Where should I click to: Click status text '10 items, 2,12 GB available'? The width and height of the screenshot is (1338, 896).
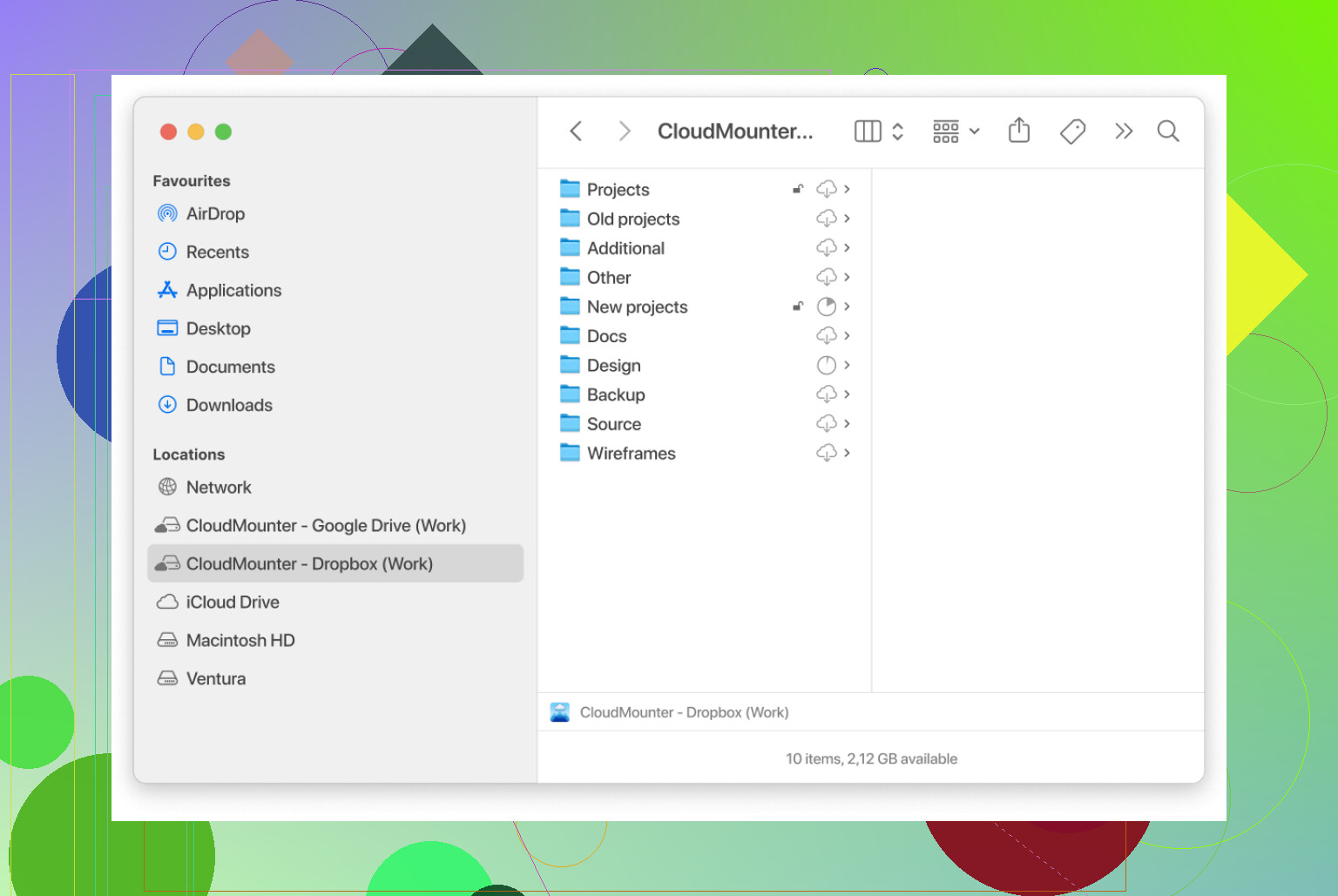tap(871, 758)
